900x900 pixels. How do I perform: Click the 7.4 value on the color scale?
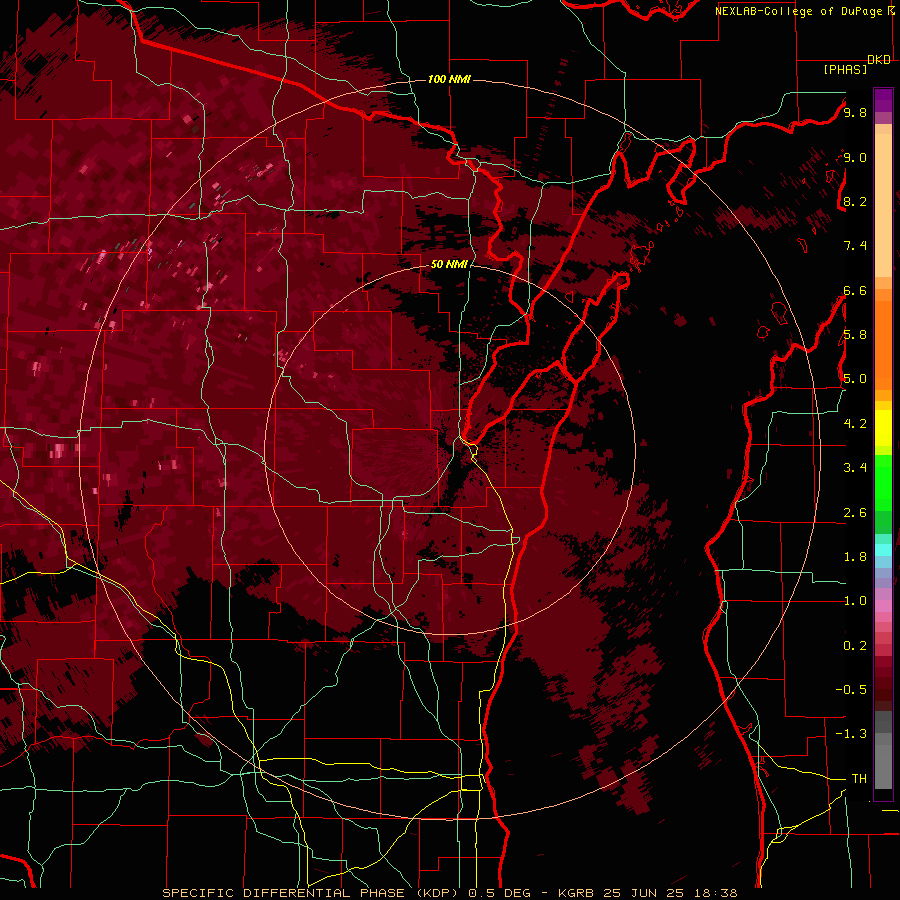coord(855,246)
